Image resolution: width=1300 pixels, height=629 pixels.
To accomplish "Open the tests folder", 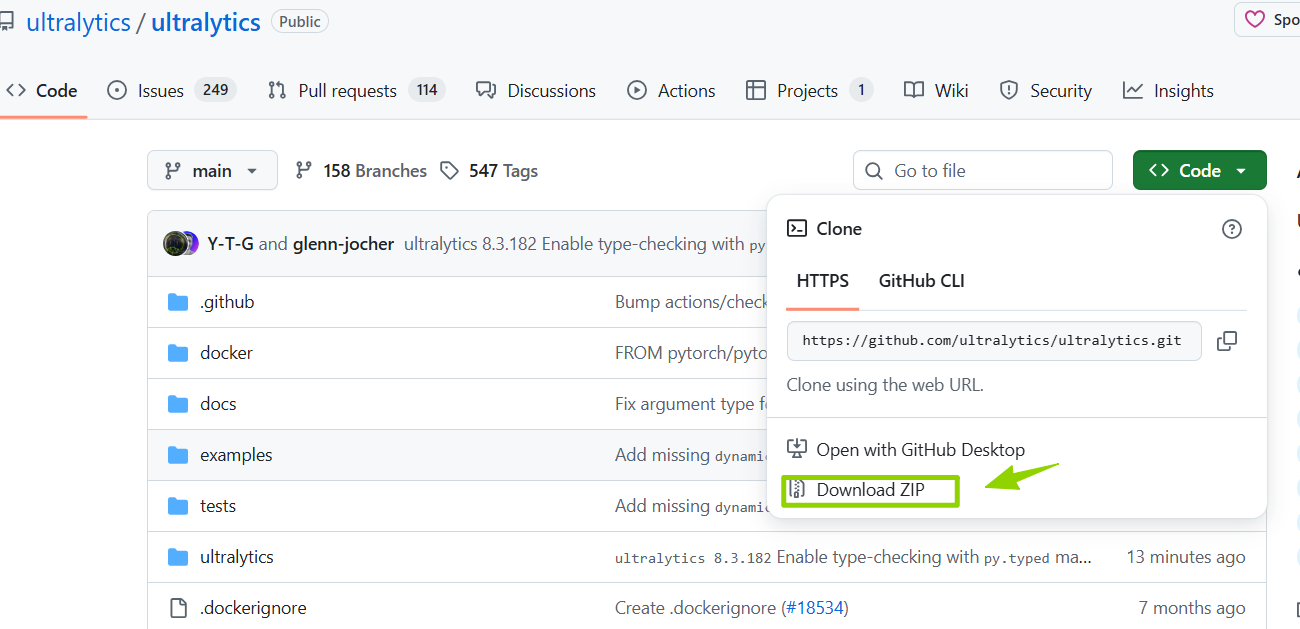I will point(218,506).
